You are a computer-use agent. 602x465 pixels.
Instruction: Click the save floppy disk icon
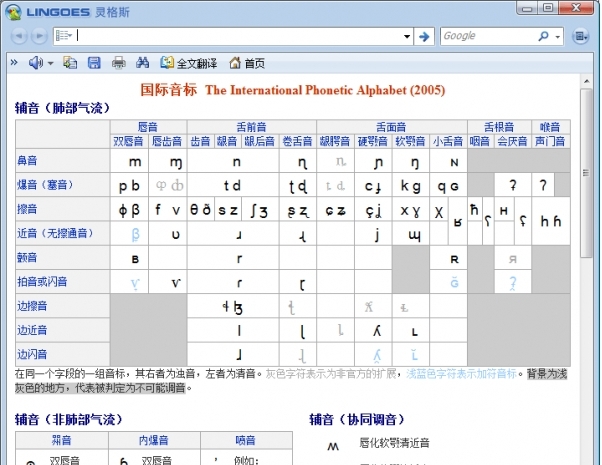coord(94,63)
